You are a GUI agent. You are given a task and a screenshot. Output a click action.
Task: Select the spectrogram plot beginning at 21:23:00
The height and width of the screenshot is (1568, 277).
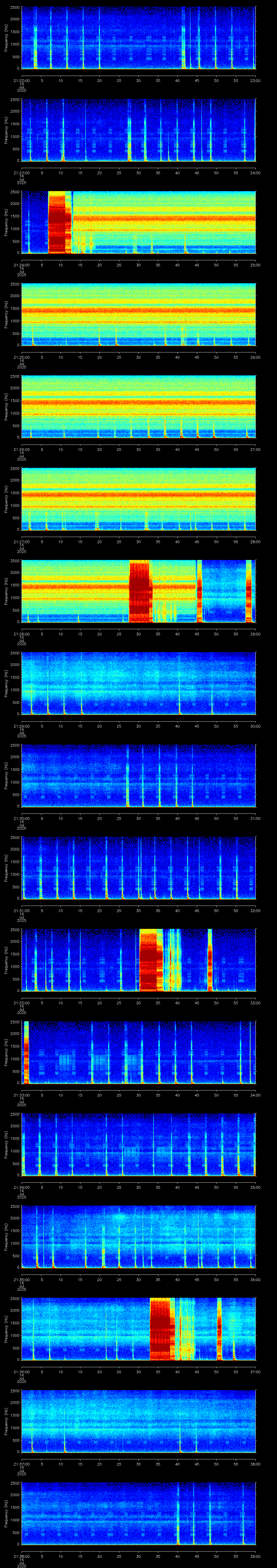pos(138,130)
